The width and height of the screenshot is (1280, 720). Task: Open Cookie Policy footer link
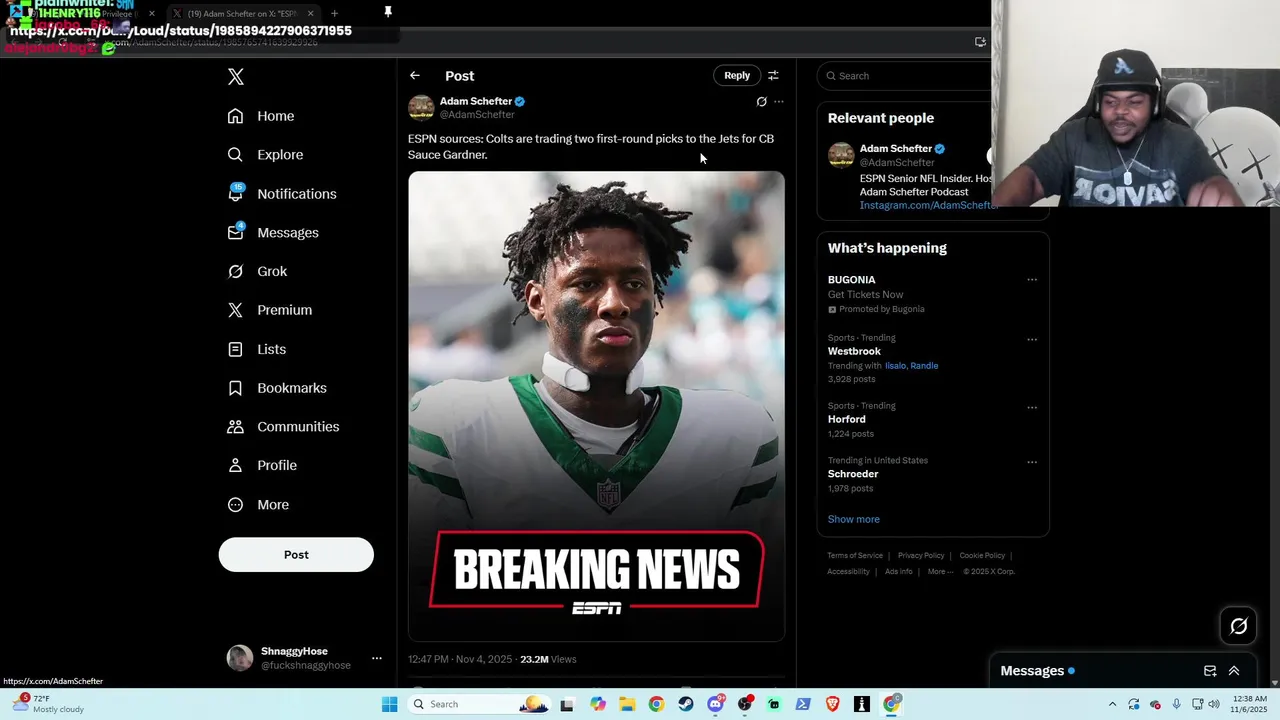click(982, 556)
